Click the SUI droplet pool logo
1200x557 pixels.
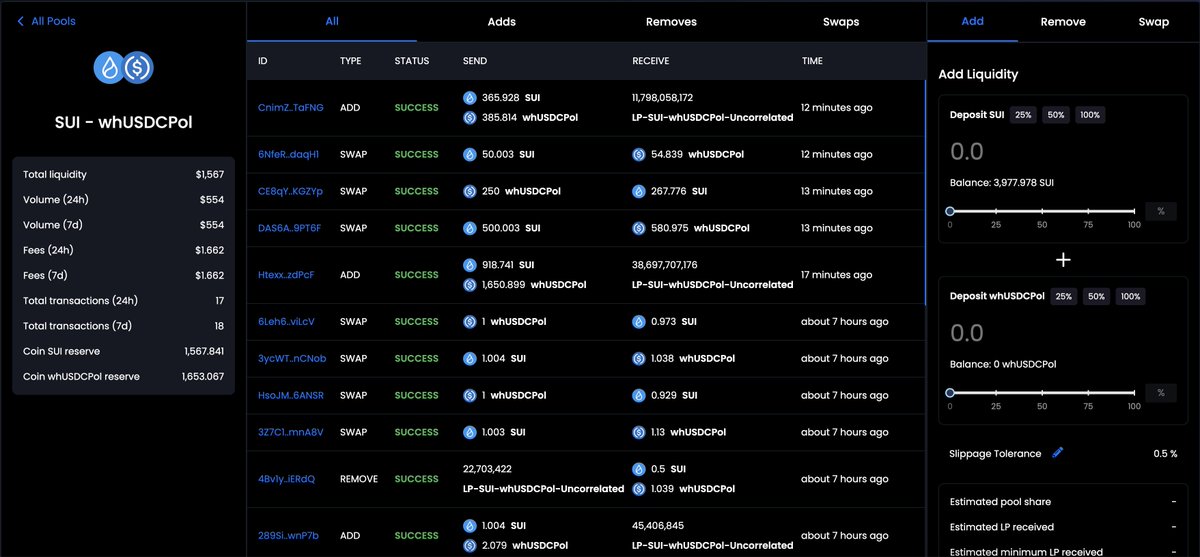[x=109, y=67]
